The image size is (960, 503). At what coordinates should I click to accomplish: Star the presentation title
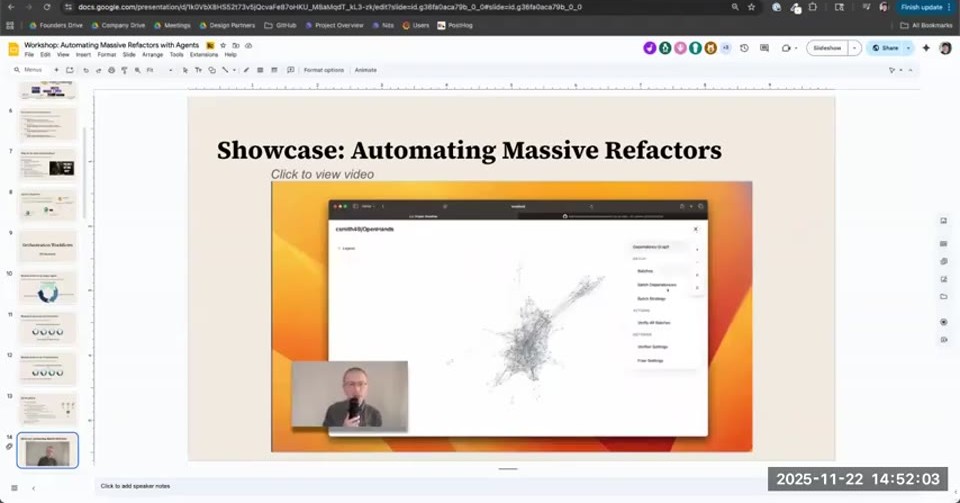pos(223,45)
